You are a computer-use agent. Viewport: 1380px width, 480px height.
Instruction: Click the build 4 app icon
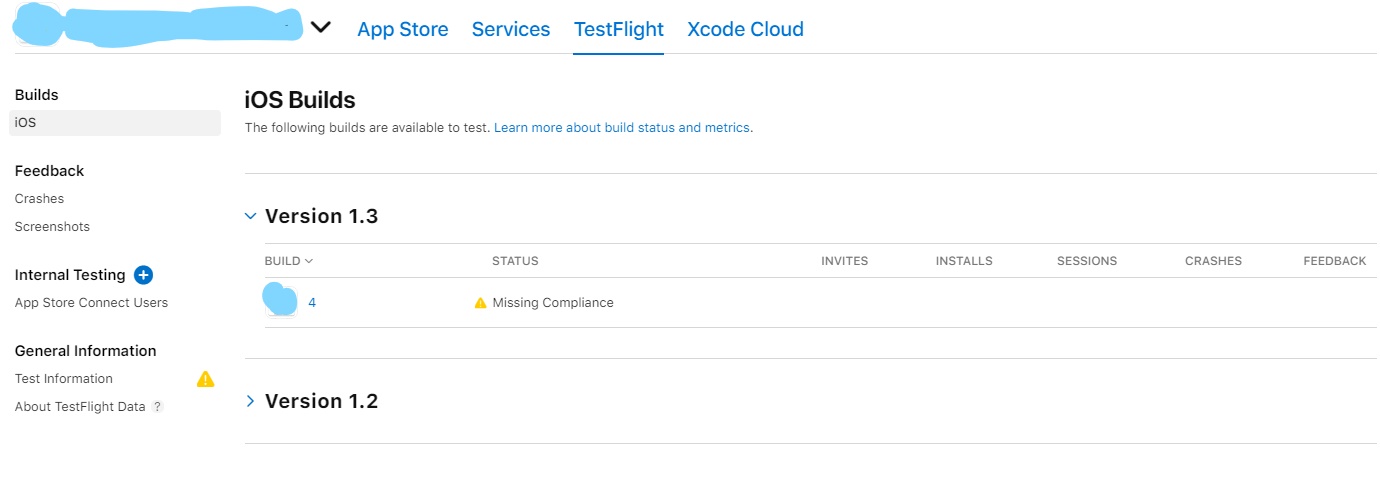click(x=280, y=300)
